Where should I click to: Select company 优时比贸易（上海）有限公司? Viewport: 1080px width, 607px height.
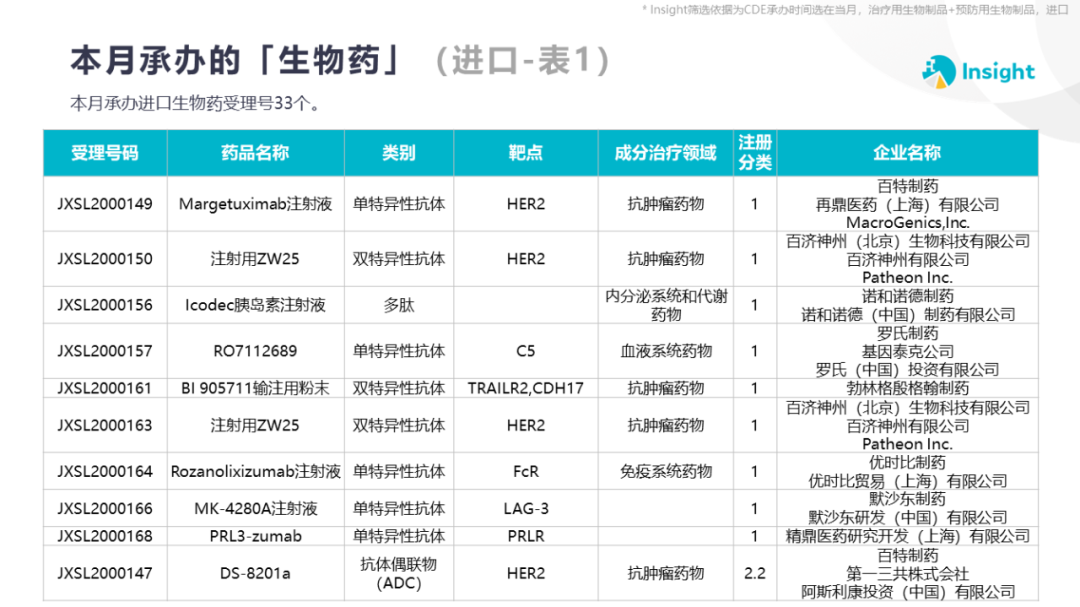(908, 481)
